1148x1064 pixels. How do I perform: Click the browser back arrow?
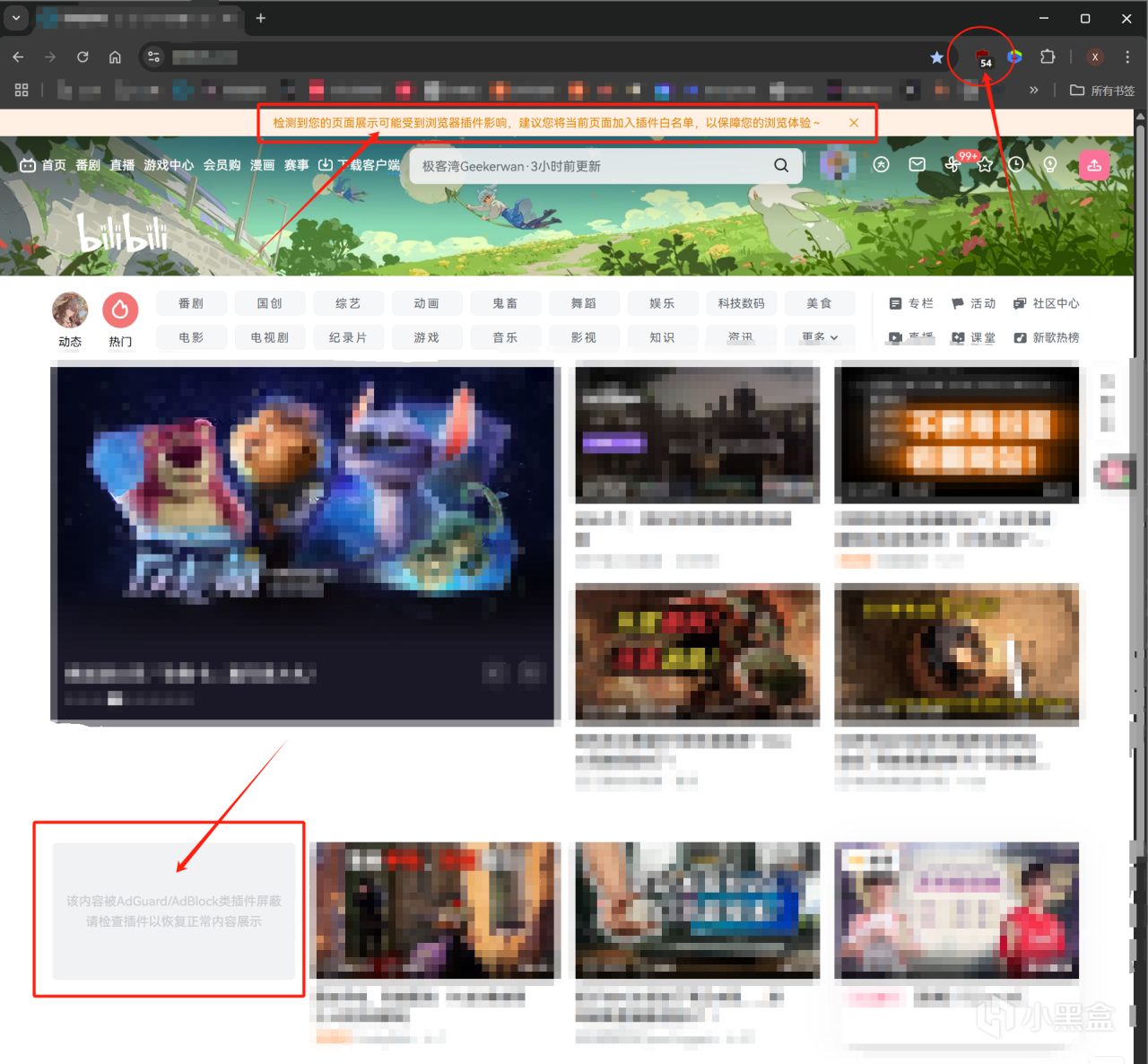[18, 57]
